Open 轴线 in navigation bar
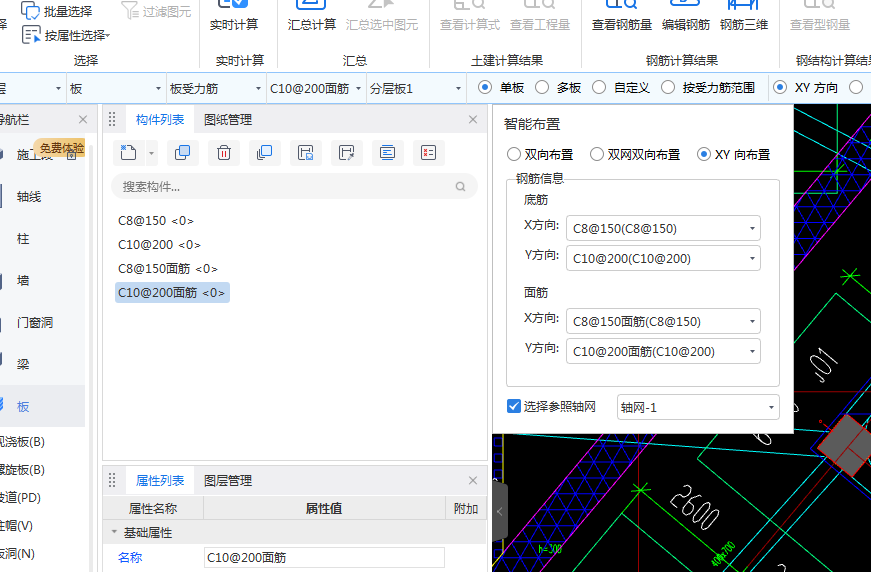871x572 pixels. coord(29,197)
